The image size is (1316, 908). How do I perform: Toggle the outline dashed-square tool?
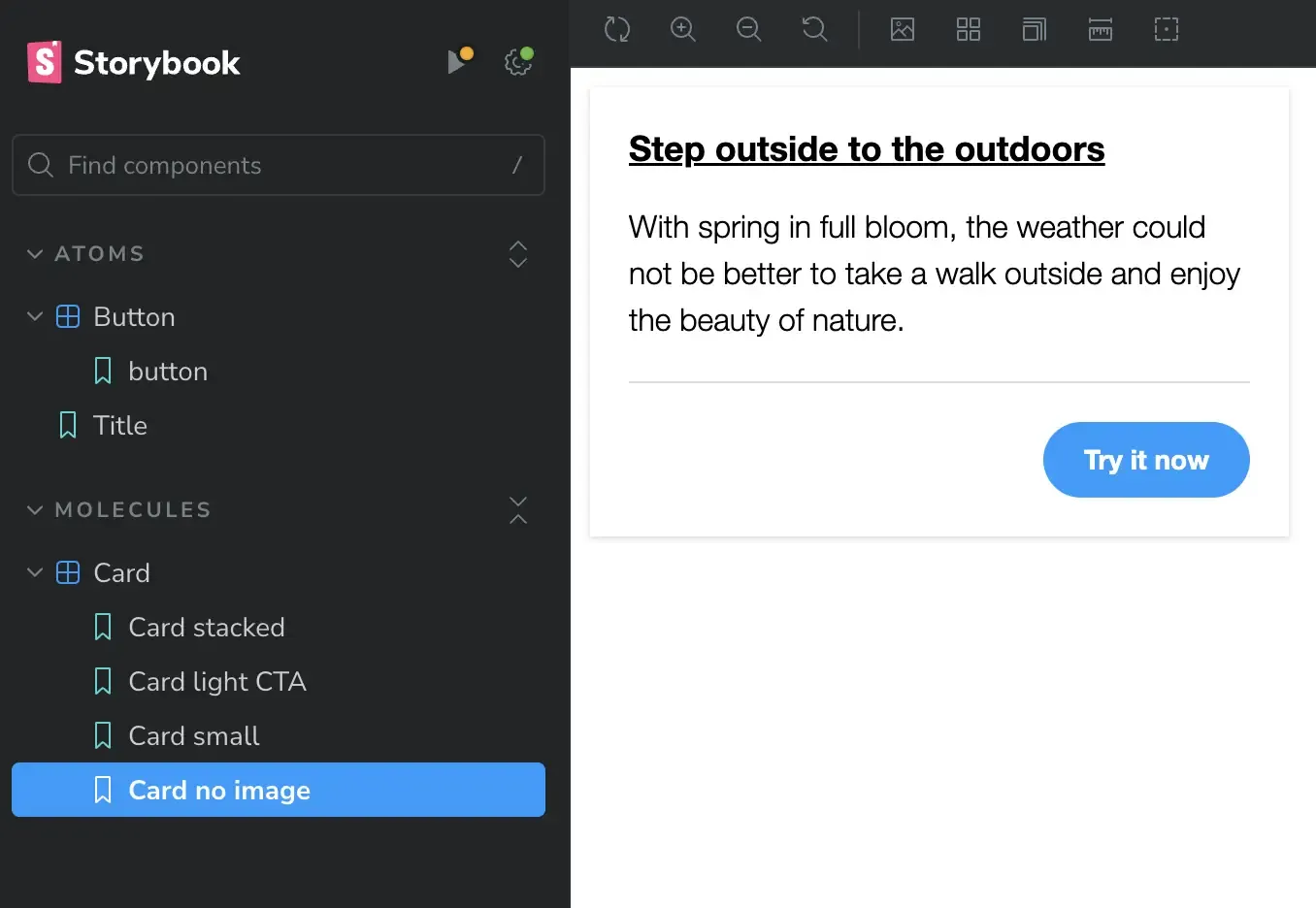coord(1167,29)
